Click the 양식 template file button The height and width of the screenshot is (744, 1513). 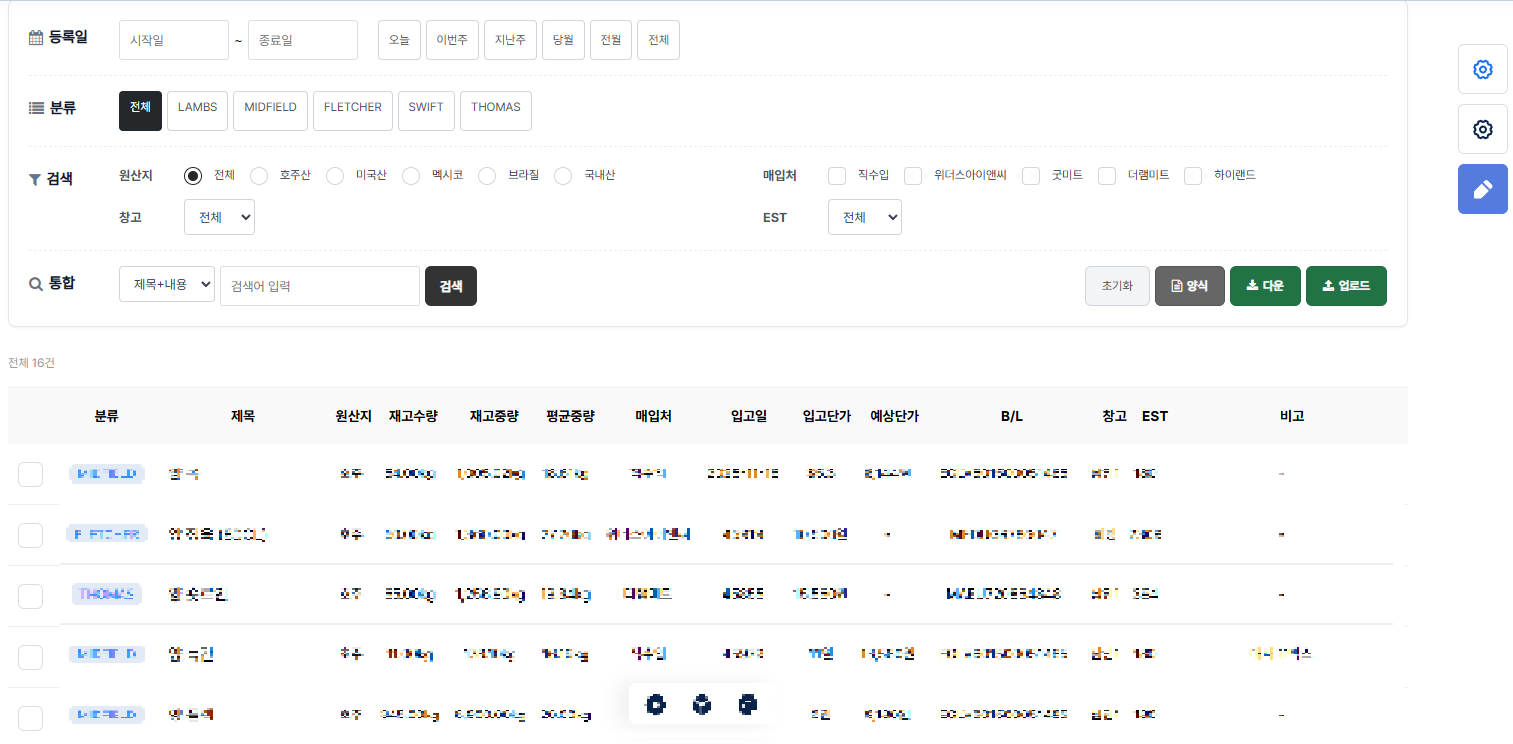tap(1189, 286)
